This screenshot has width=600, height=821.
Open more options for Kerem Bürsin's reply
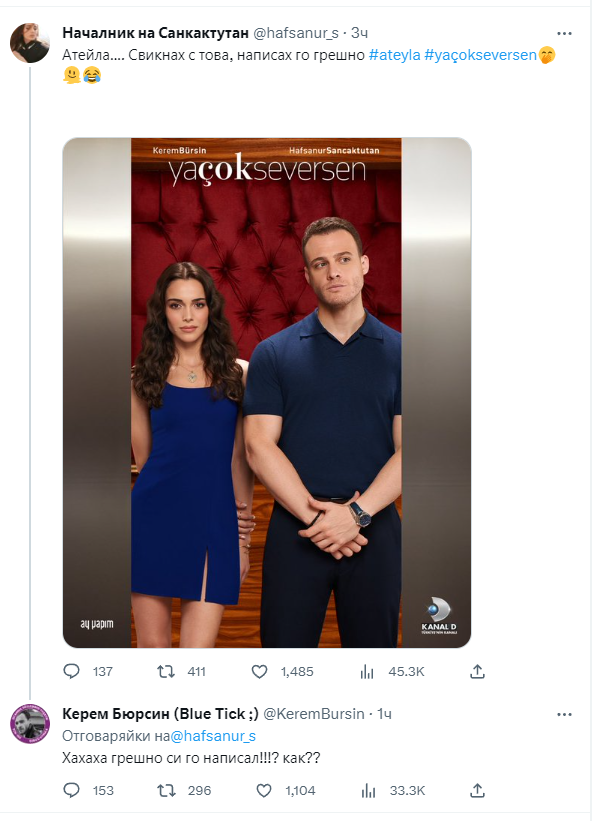(564, 713)
